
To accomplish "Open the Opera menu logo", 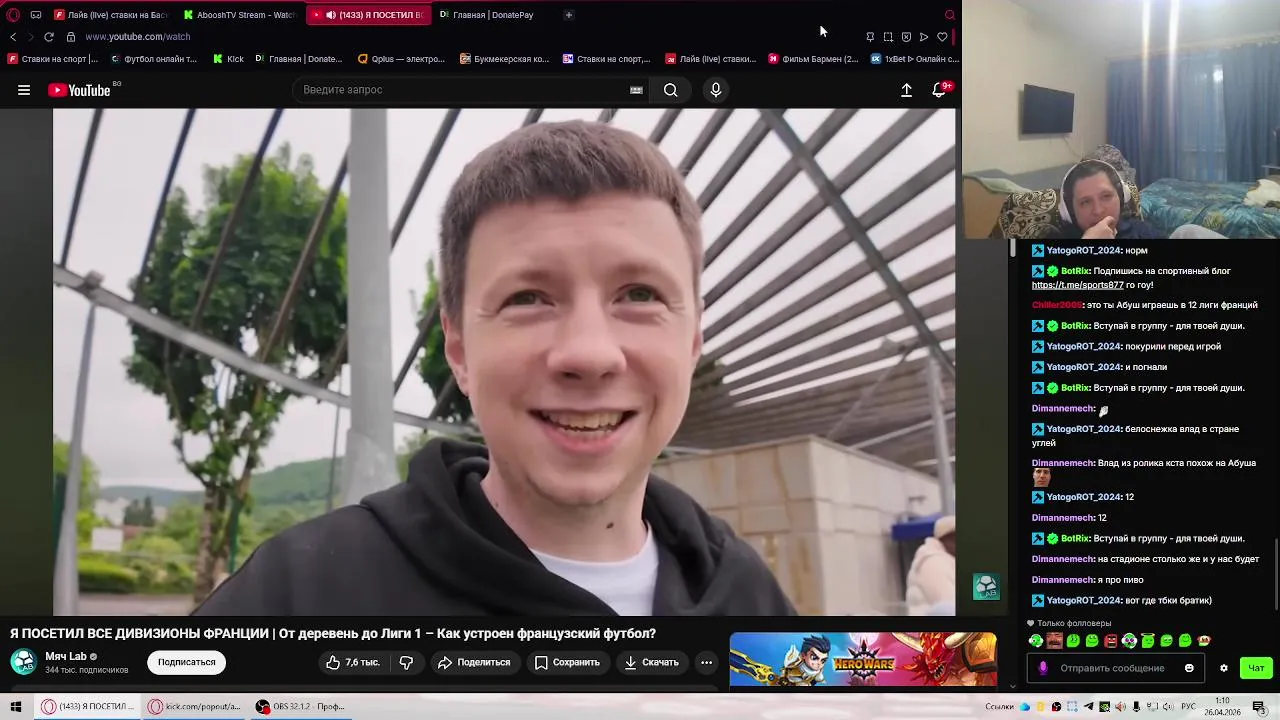I will pyautogui.click(x=13, y=15).
